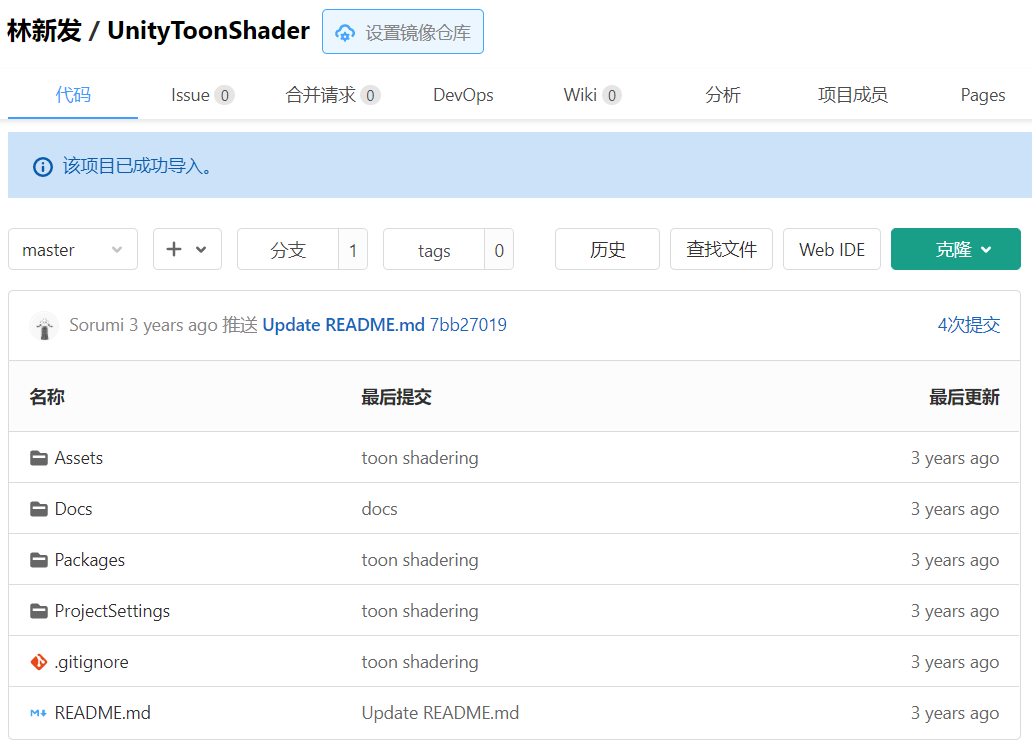
Task: Click Sorumi's avatar thumbnail
Action: (x=44, y=325)
